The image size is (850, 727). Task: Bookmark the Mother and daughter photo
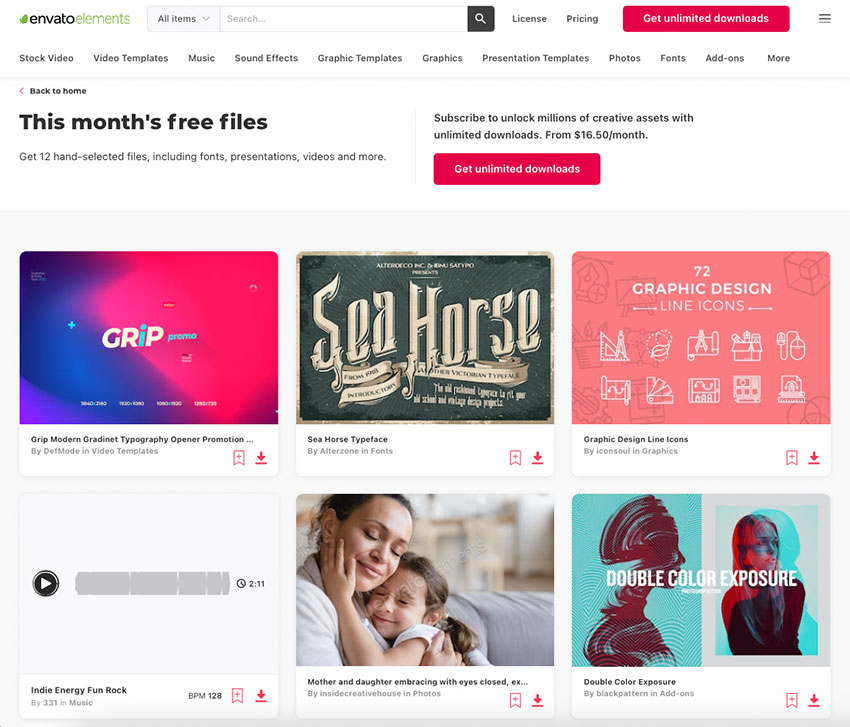(516, 700)
